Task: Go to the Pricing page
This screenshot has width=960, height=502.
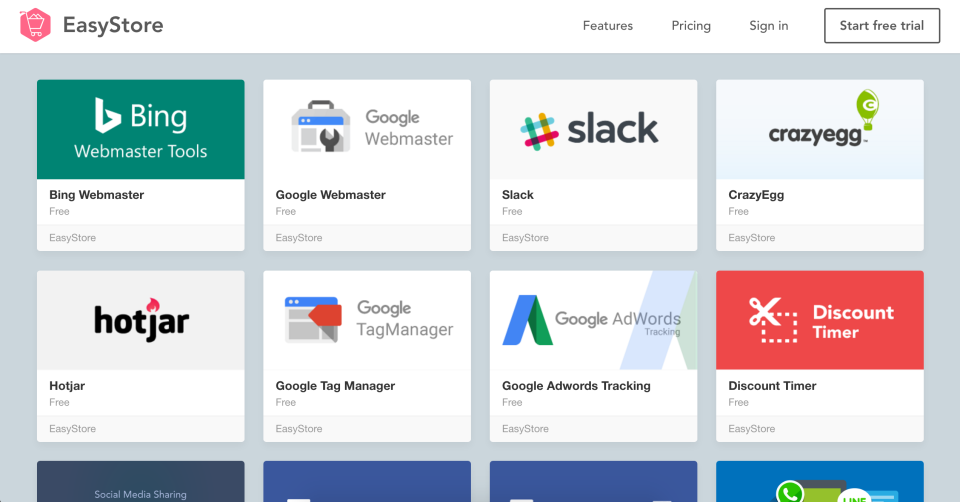Action: (x=691, y=26)
